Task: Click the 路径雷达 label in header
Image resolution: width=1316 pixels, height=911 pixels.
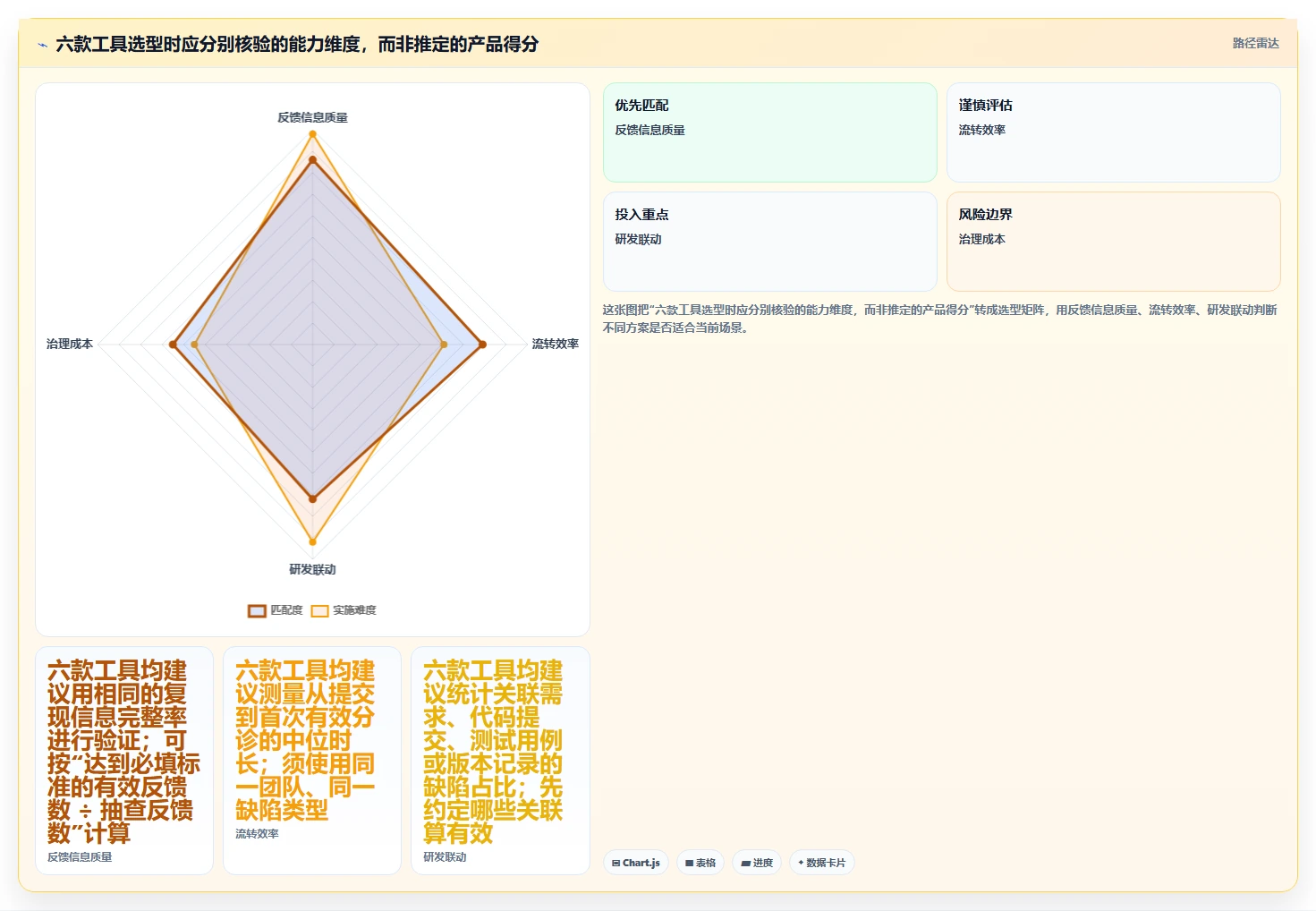Action: [x=1255, y=43]
